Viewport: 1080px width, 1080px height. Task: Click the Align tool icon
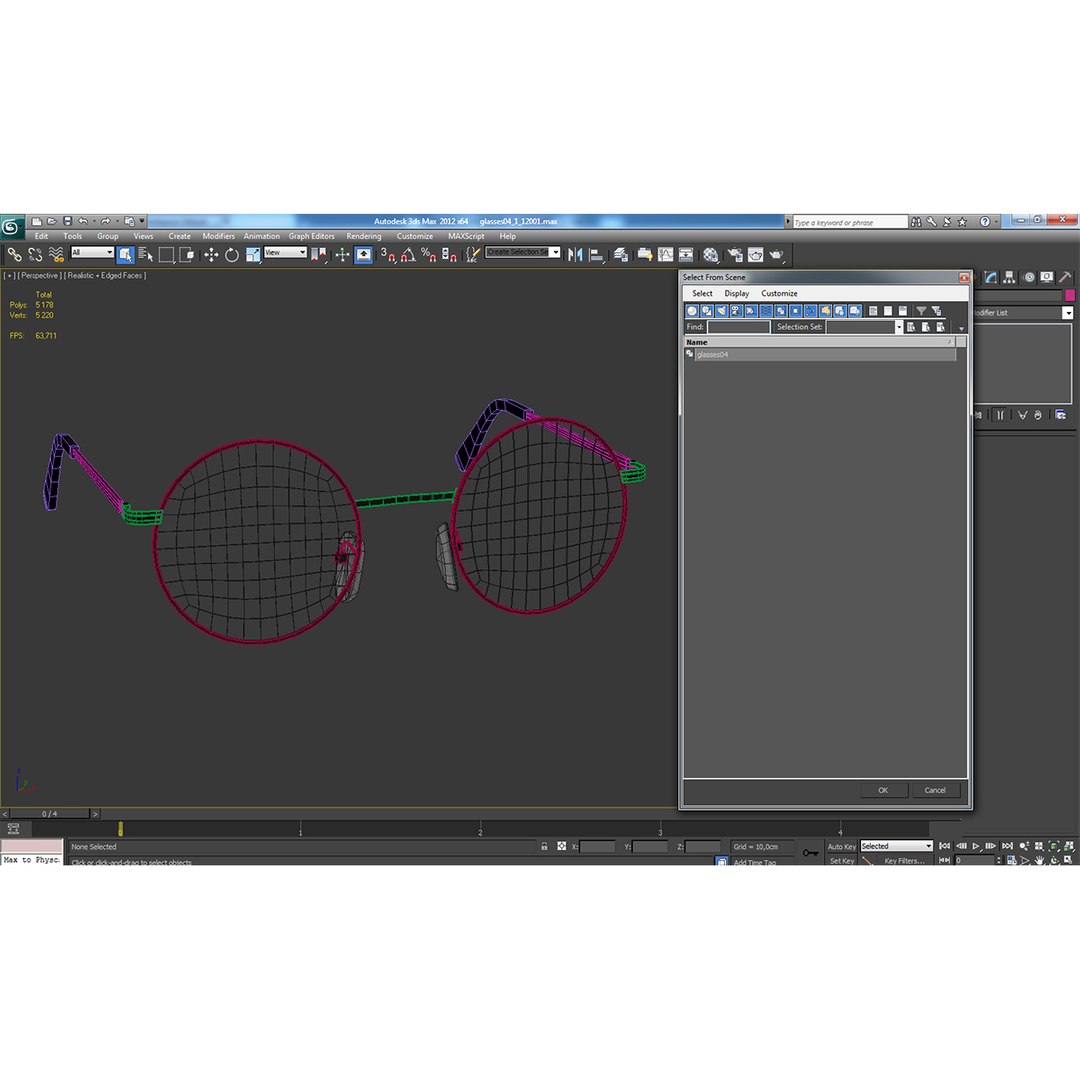point(596,255)
